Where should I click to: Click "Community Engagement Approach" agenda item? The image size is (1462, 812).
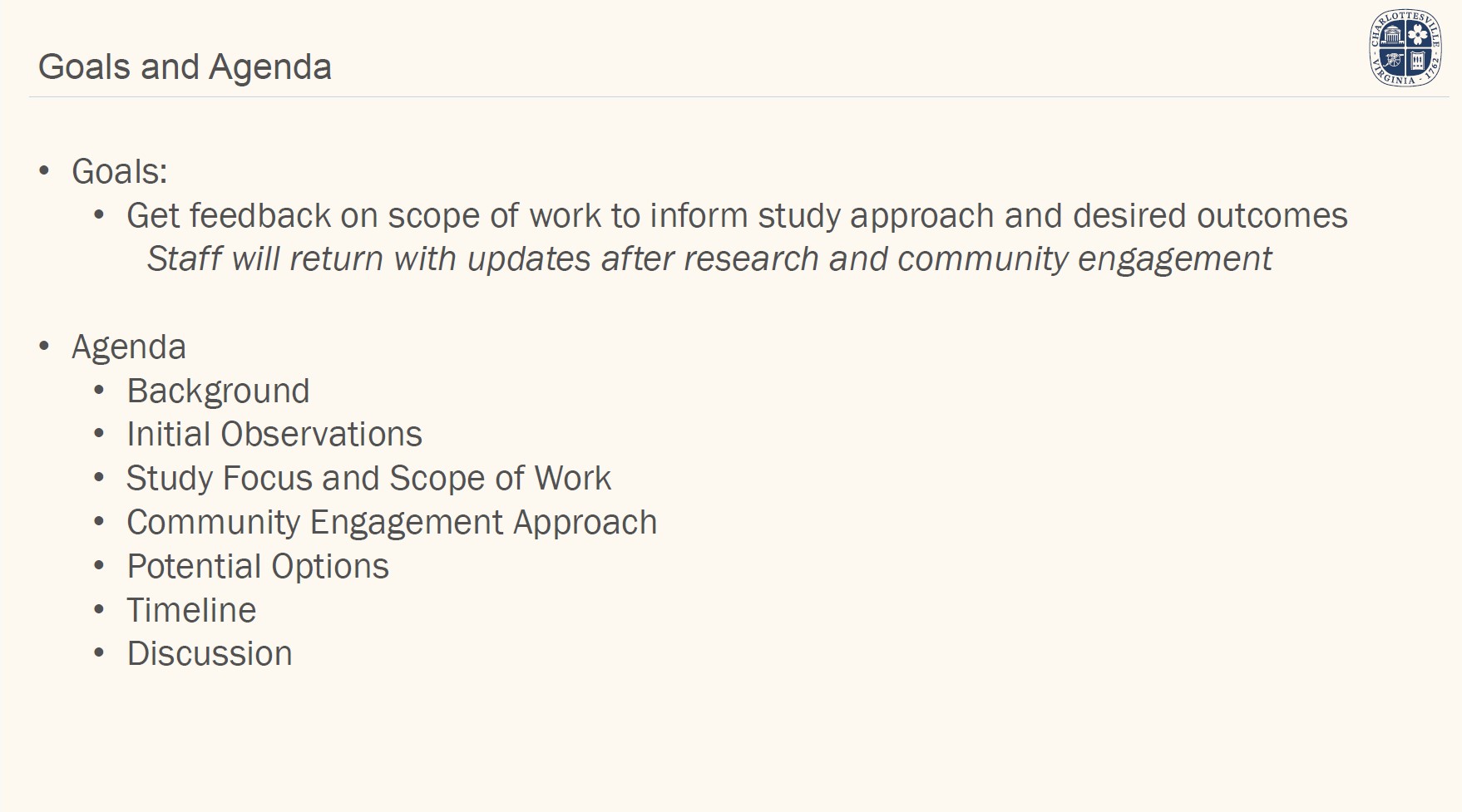[392, 523]
